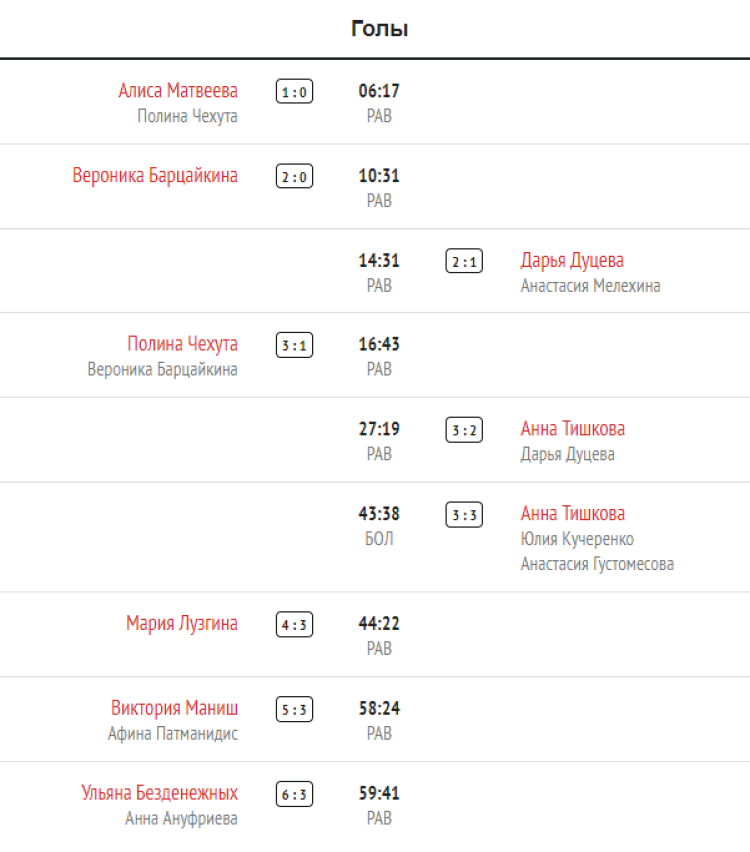Open scorer Мария Лузгина's profile
The image size is (750, 852).
(x=182, y=624)
